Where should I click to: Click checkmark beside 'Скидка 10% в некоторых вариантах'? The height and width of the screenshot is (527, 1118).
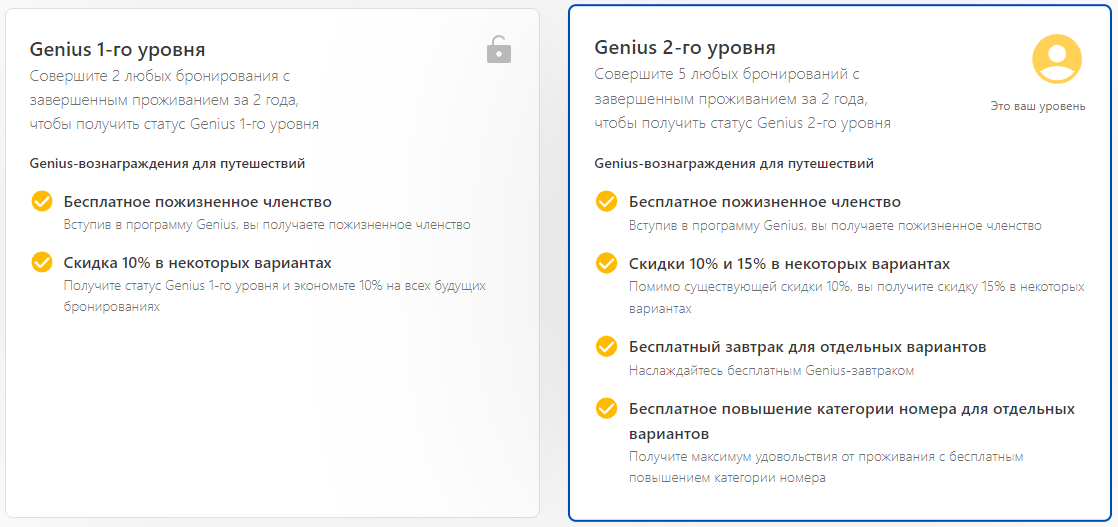42,262
